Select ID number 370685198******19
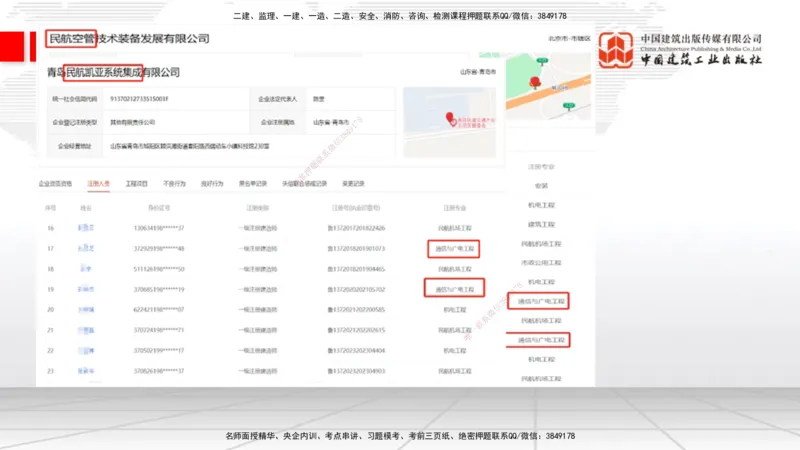Screen dimensions: 800x450 click(x=159, y=289)
